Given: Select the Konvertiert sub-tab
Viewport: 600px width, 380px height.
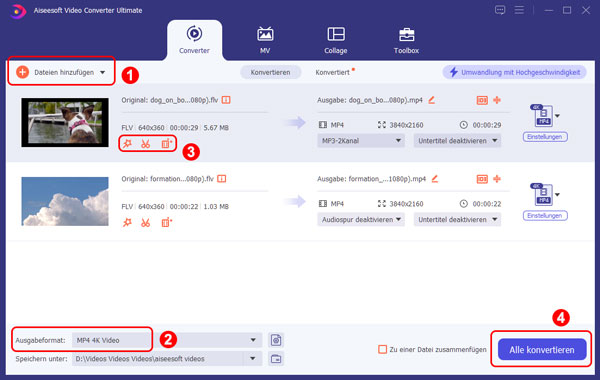Looking at the screenshot, I should (x=332, y=72).
